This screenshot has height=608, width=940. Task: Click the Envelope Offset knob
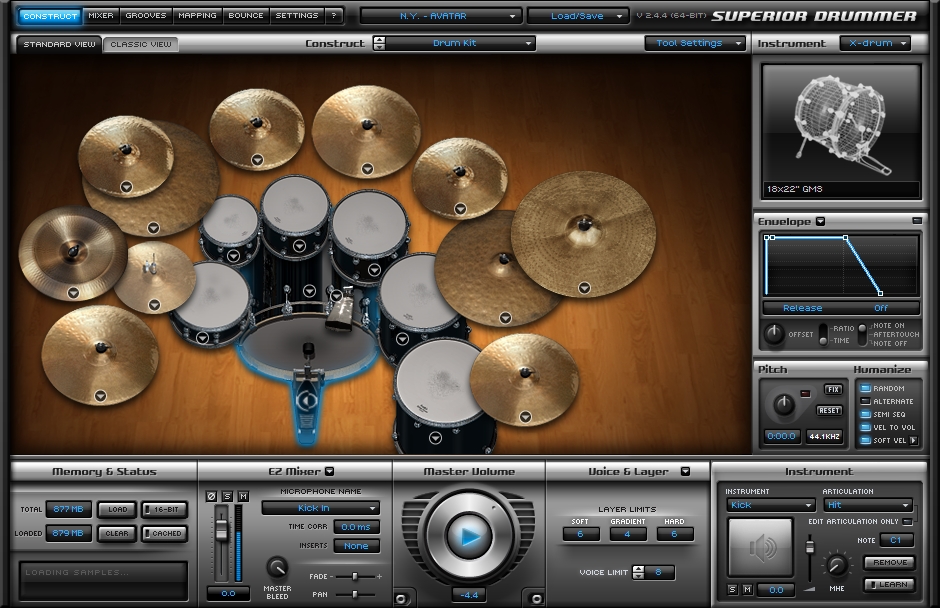tap(773, 335)
